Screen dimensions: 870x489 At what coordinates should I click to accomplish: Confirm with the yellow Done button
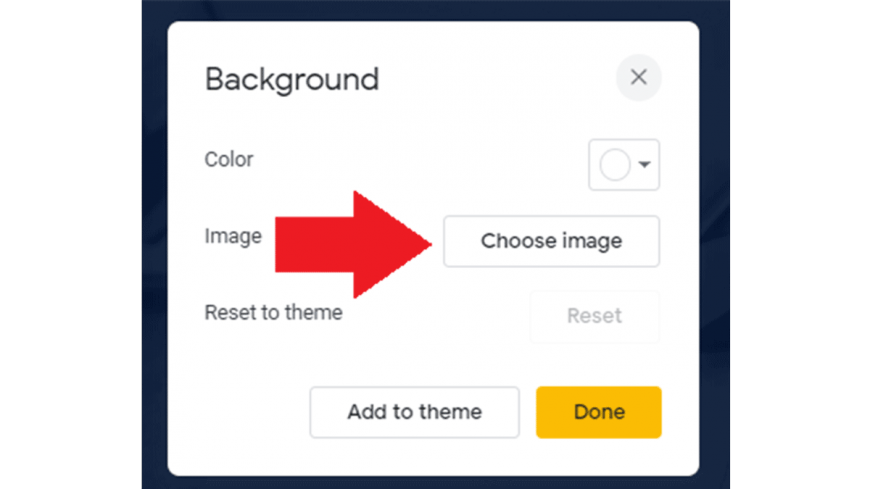(x=599, y=412)
